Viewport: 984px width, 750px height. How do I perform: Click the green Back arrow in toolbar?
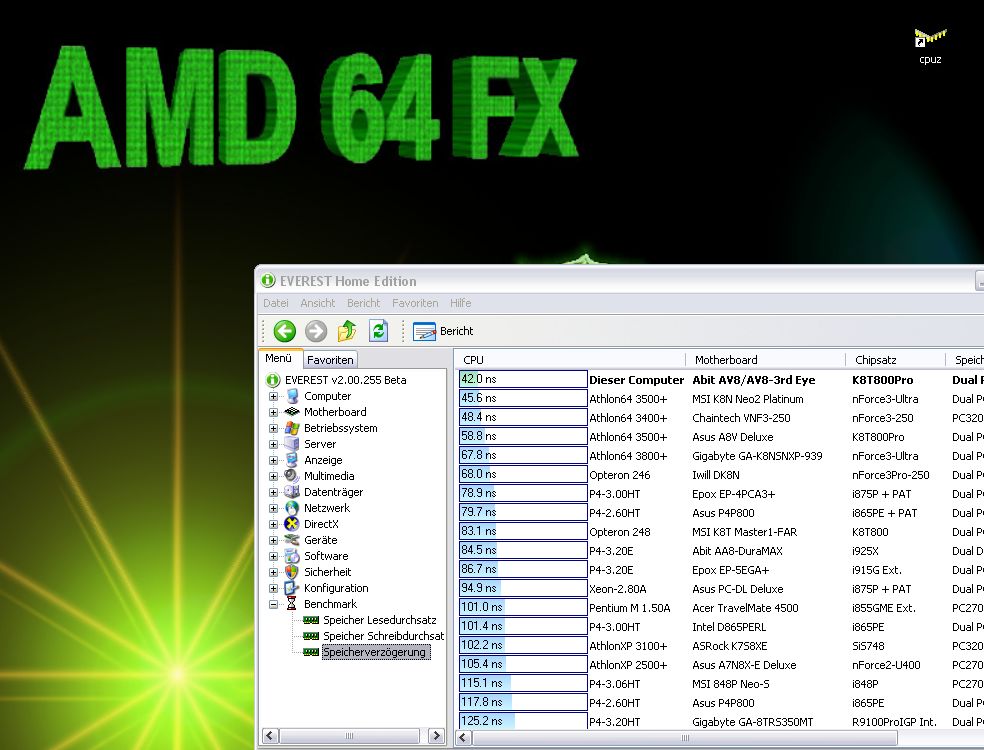click(285, 331)
